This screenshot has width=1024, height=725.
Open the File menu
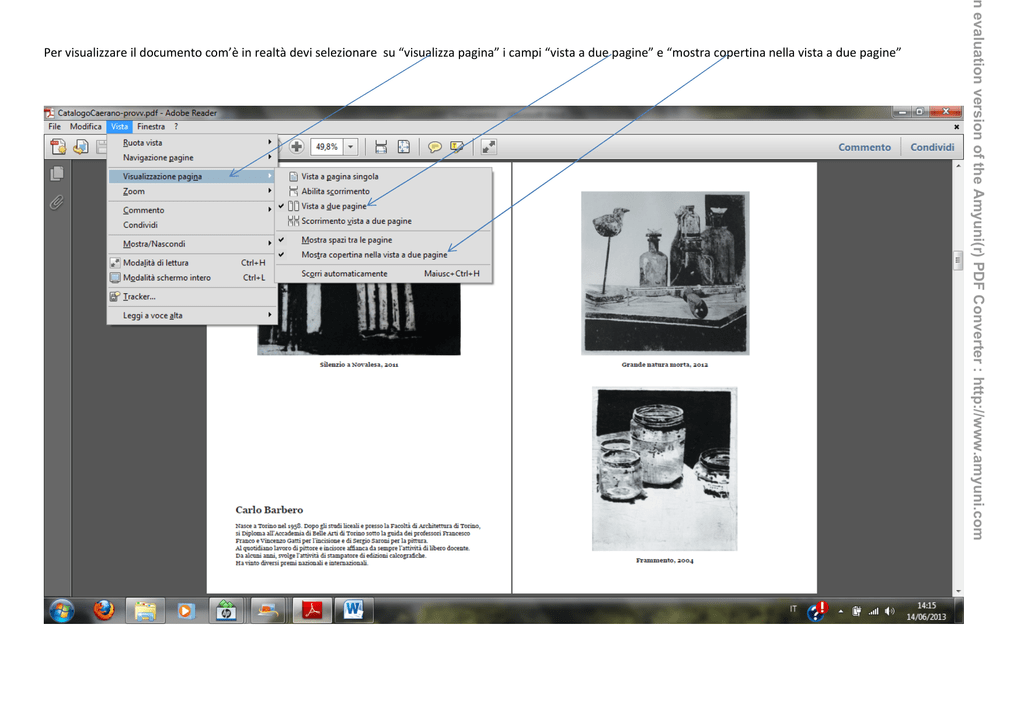click(54, 127)
